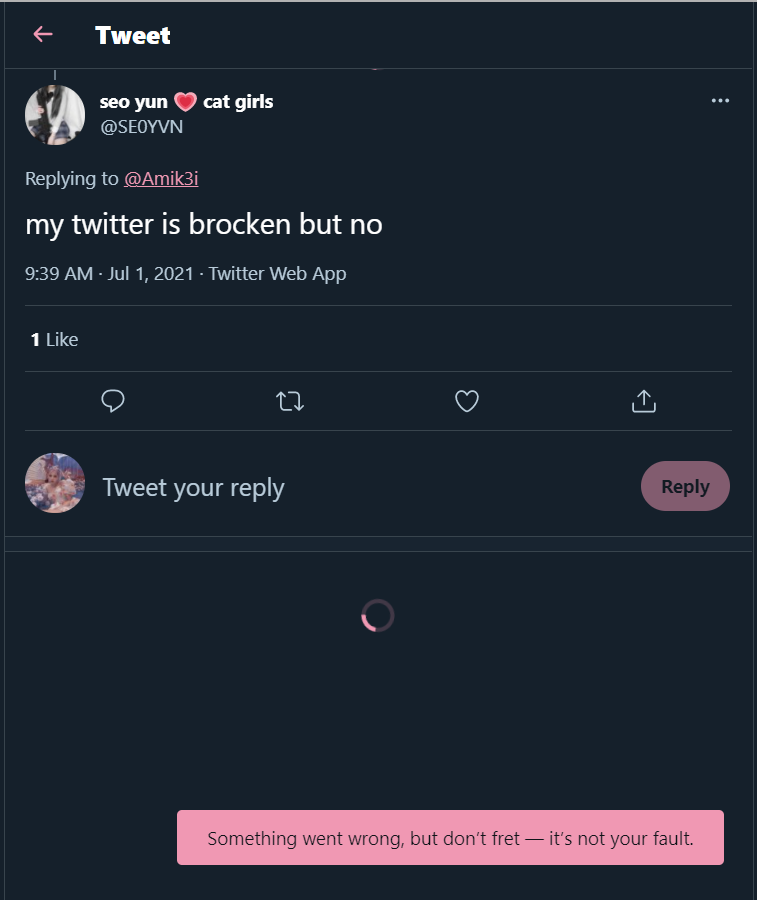
Task: Dismiss the 'Something went wrong' pink toast
Action: click(450, 837)
